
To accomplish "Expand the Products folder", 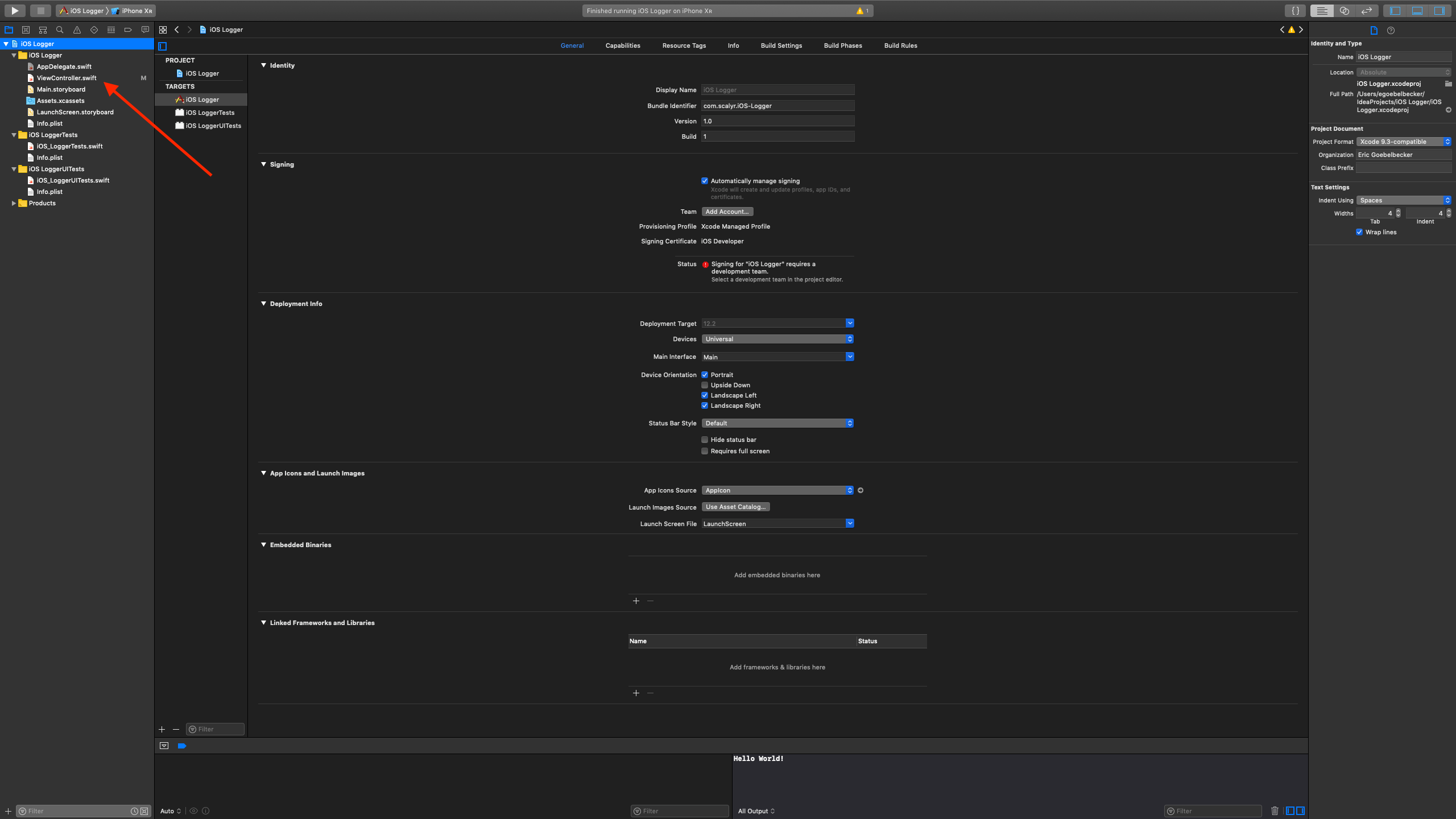I will (x=14, y=203).
